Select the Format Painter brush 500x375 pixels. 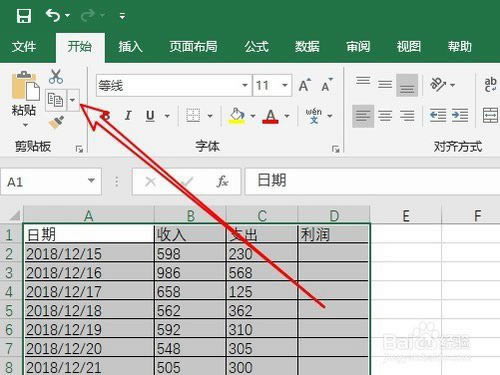click(x=56, y=122)
